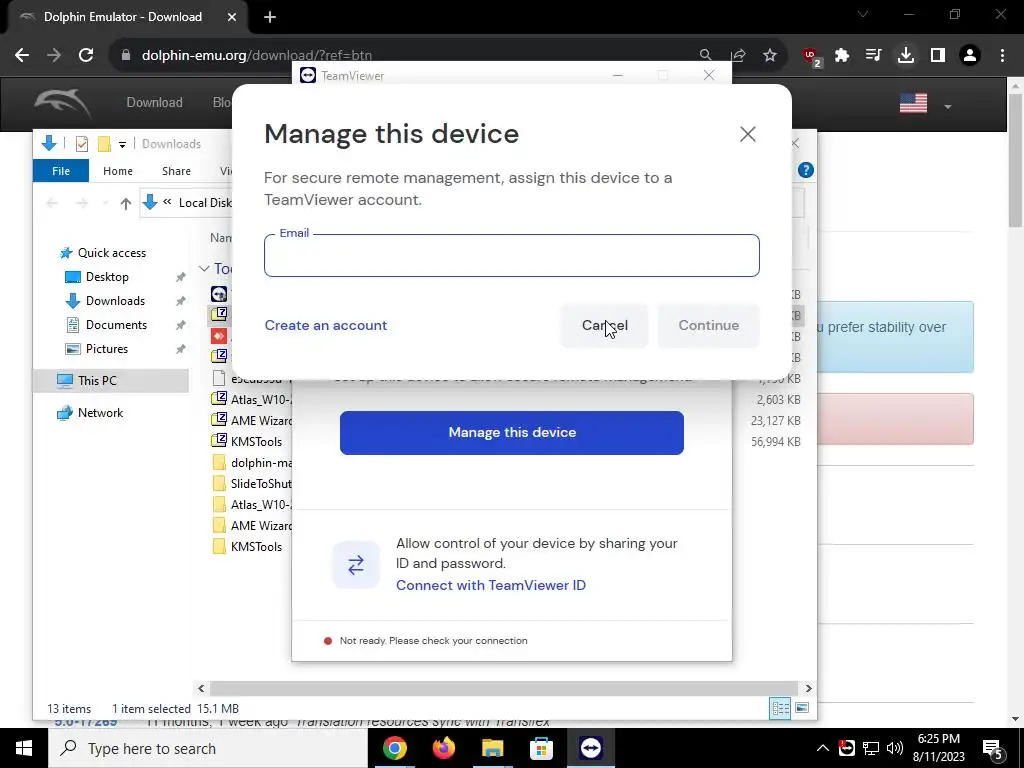Image resolution: width=1024 pixels, height=768 pixels.
Task: Click the Email input field
Action: pos(511,255)
